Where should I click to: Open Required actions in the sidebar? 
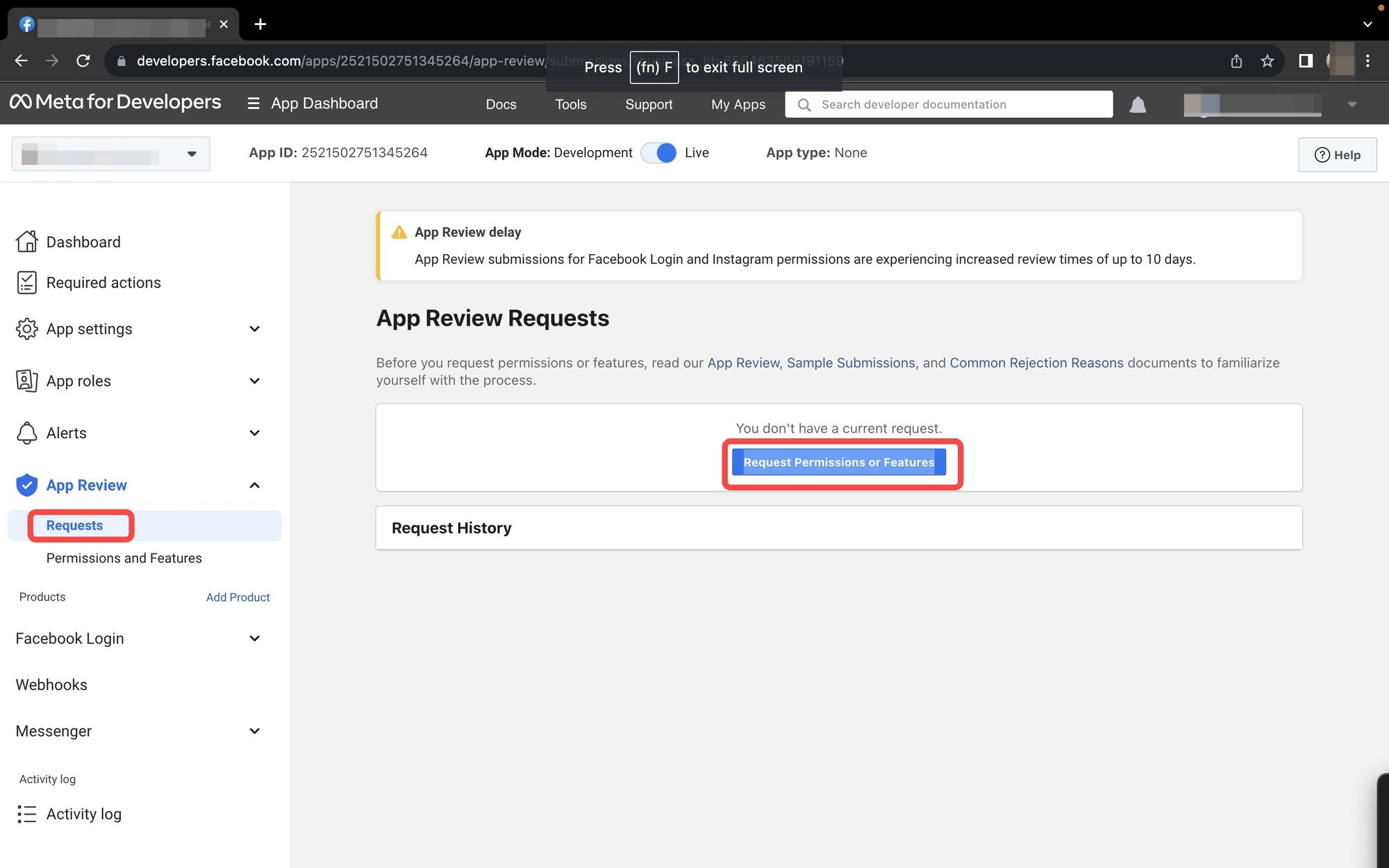pos(103,283)
